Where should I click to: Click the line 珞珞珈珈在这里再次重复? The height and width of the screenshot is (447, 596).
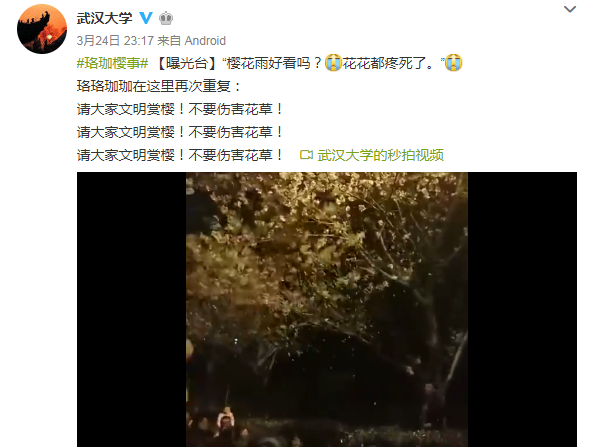[159, 86]
